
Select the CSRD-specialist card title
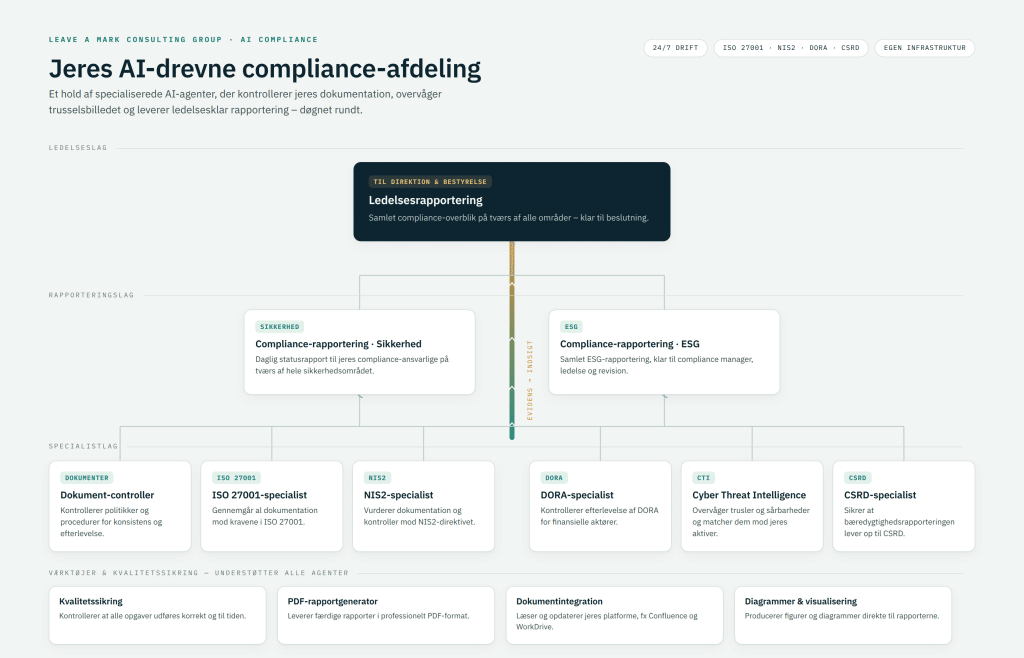tap(880, 495)
